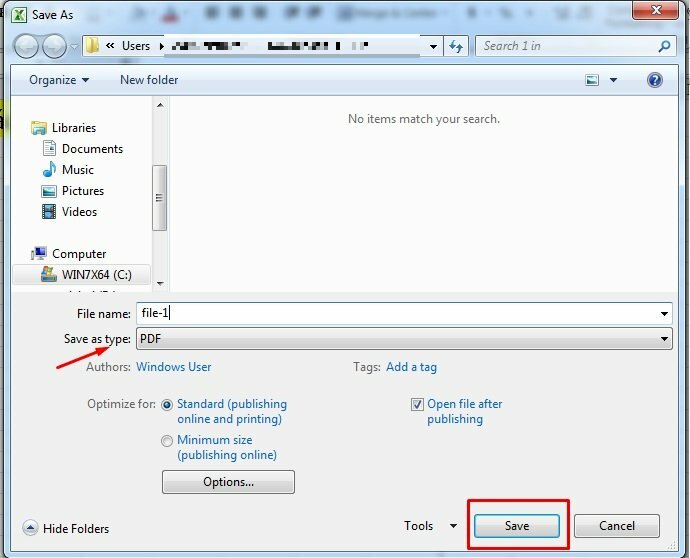Click the navigation pane scroll up arrow
Image resolution: width=690 pixels, height=558 pixels.
coord(160,105)
